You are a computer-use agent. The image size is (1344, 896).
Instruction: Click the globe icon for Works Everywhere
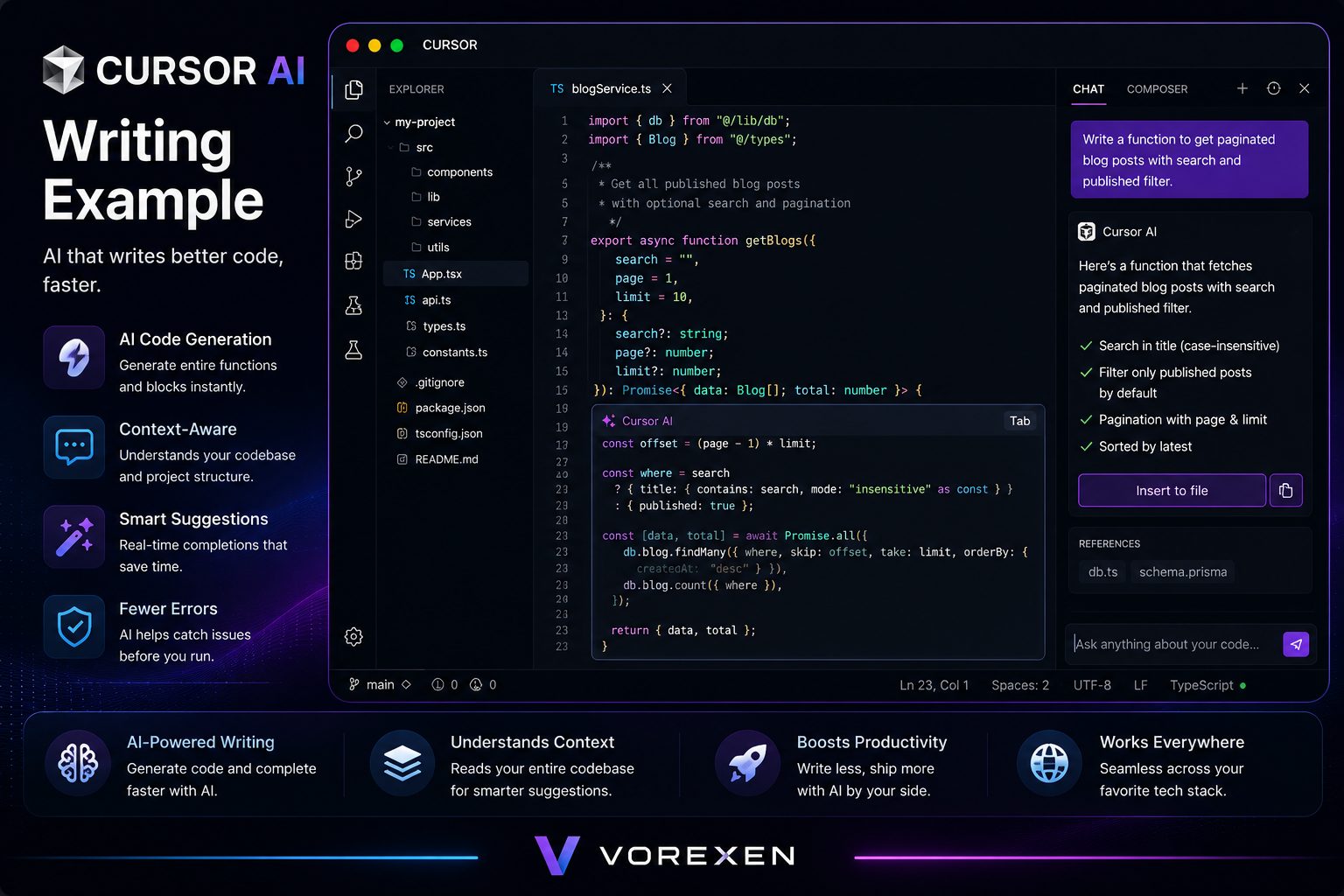pos(1050,764)
